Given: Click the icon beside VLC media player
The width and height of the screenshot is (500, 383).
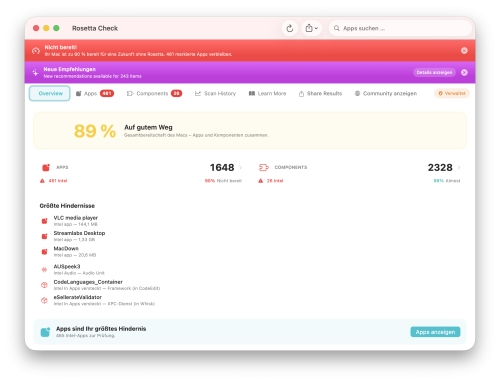Looking at the screenshot, I should [44, 221].
